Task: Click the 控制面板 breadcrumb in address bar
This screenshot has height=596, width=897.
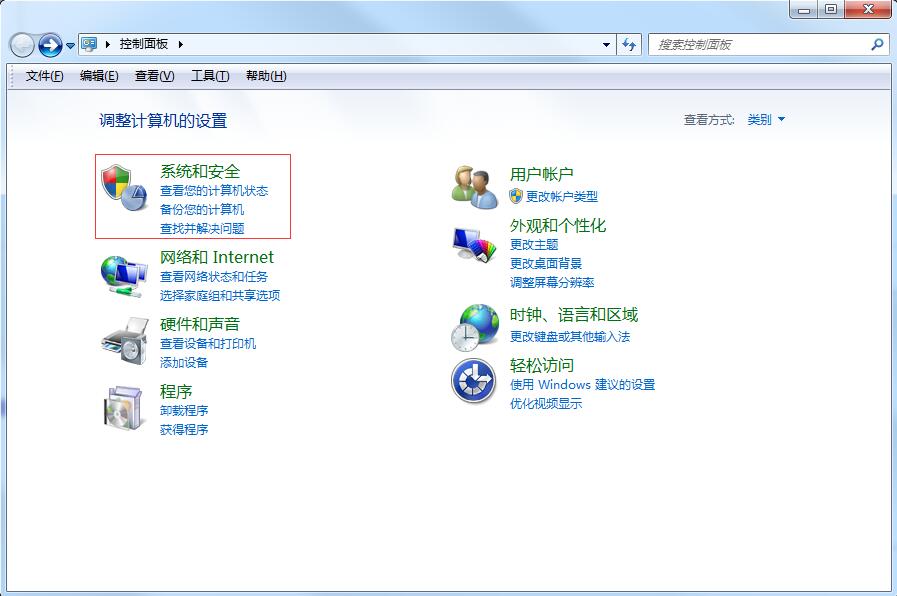Action: [x=144, y=44]
